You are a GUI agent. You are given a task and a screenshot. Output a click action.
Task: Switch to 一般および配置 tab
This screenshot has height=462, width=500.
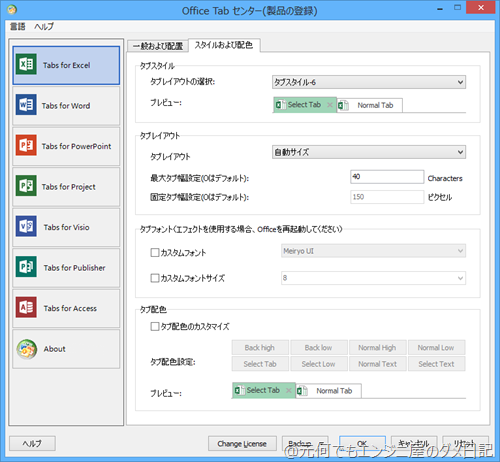(158, 46)
